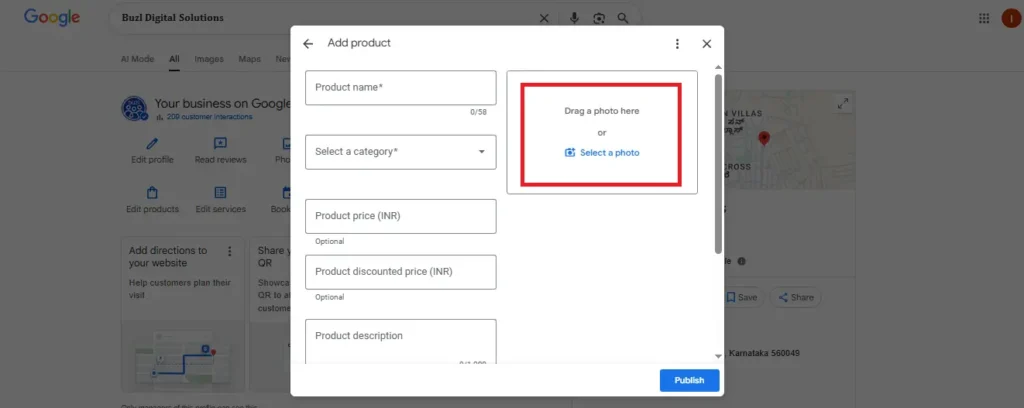Image resolution: width=1024 pixels, height=408 pixels.
Task: Expand the map with fullscreen icon
Action: (843, 103)
